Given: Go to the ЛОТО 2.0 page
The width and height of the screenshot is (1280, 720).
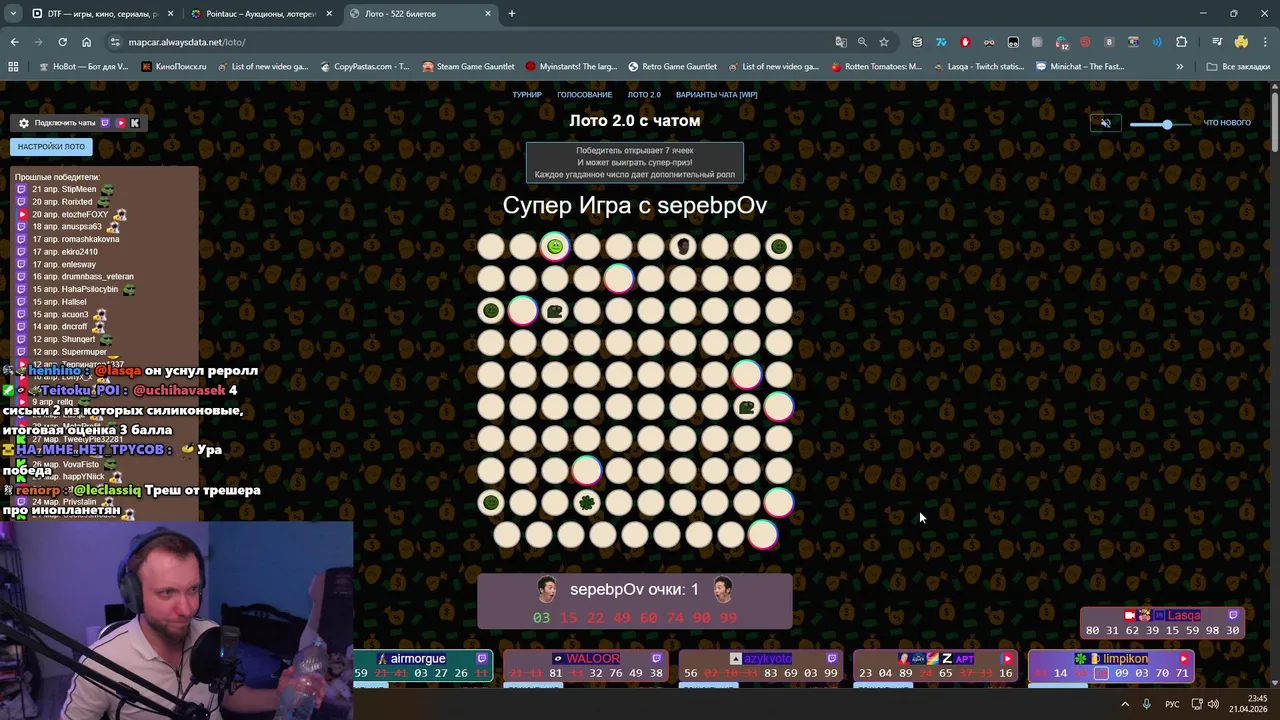Looking at the screenshot, I should click(x=644, y=95).
